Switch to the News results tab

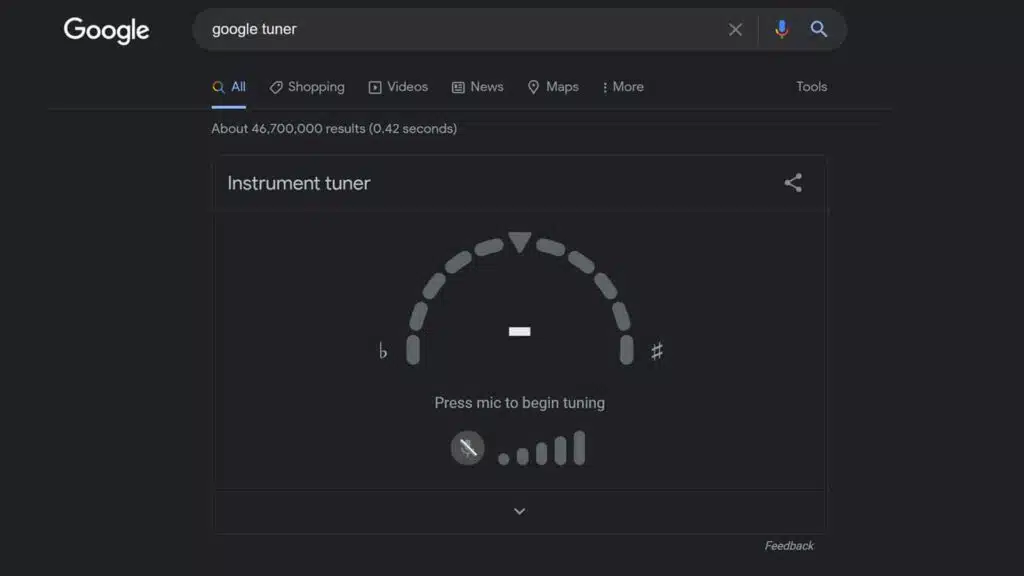(x=477, y=87)
